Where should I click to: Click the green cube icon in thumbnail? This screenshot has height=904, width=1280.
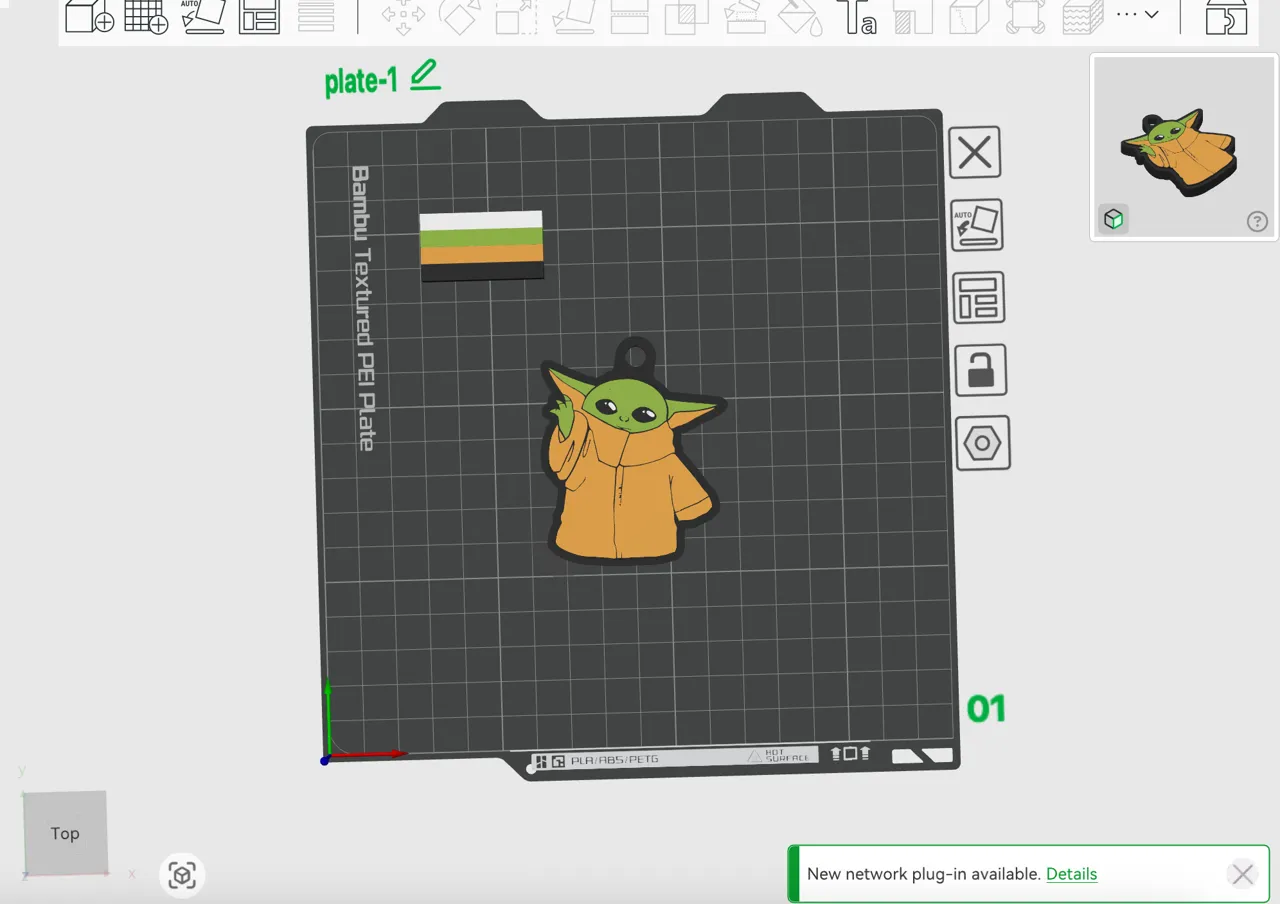[1113, 219]
